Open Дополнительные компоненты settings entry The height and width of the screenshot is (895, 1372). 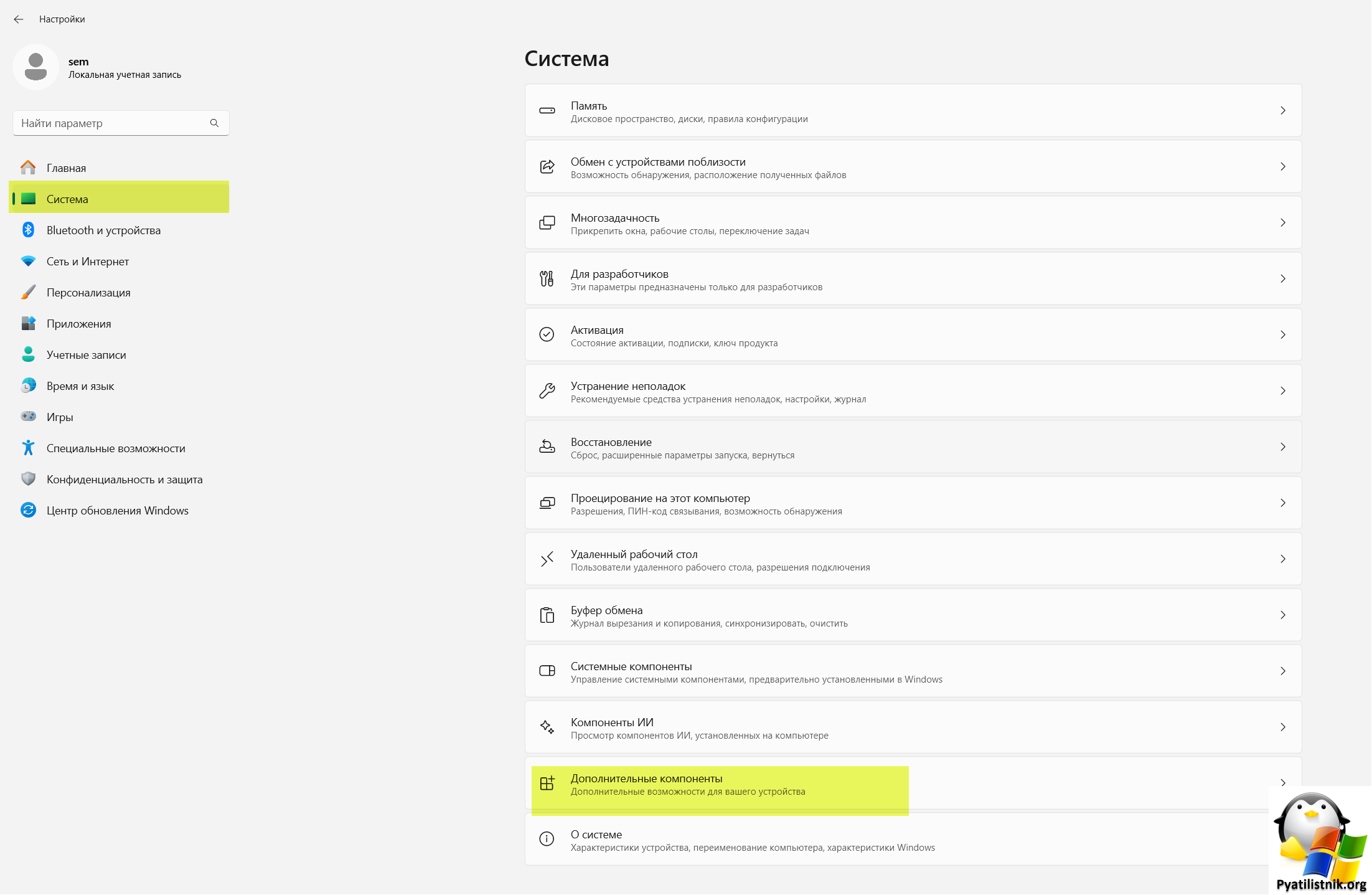click(913, 784)
